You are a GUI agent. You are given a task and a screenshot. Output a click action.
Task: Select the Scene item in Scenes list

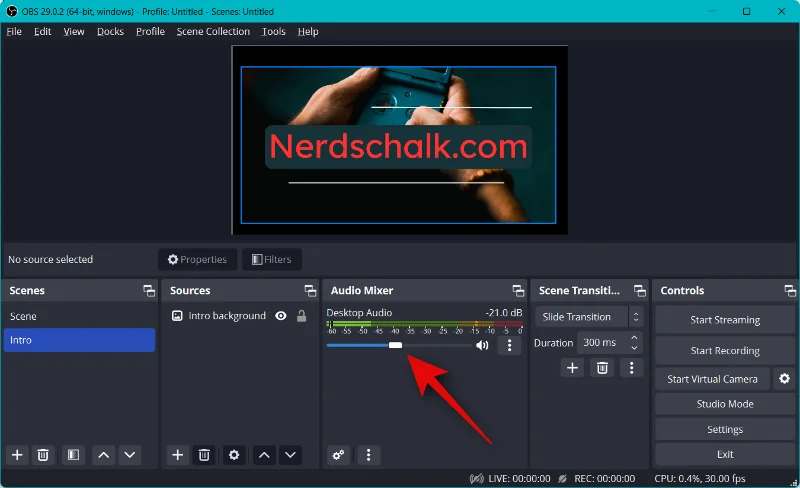[79, 316]
